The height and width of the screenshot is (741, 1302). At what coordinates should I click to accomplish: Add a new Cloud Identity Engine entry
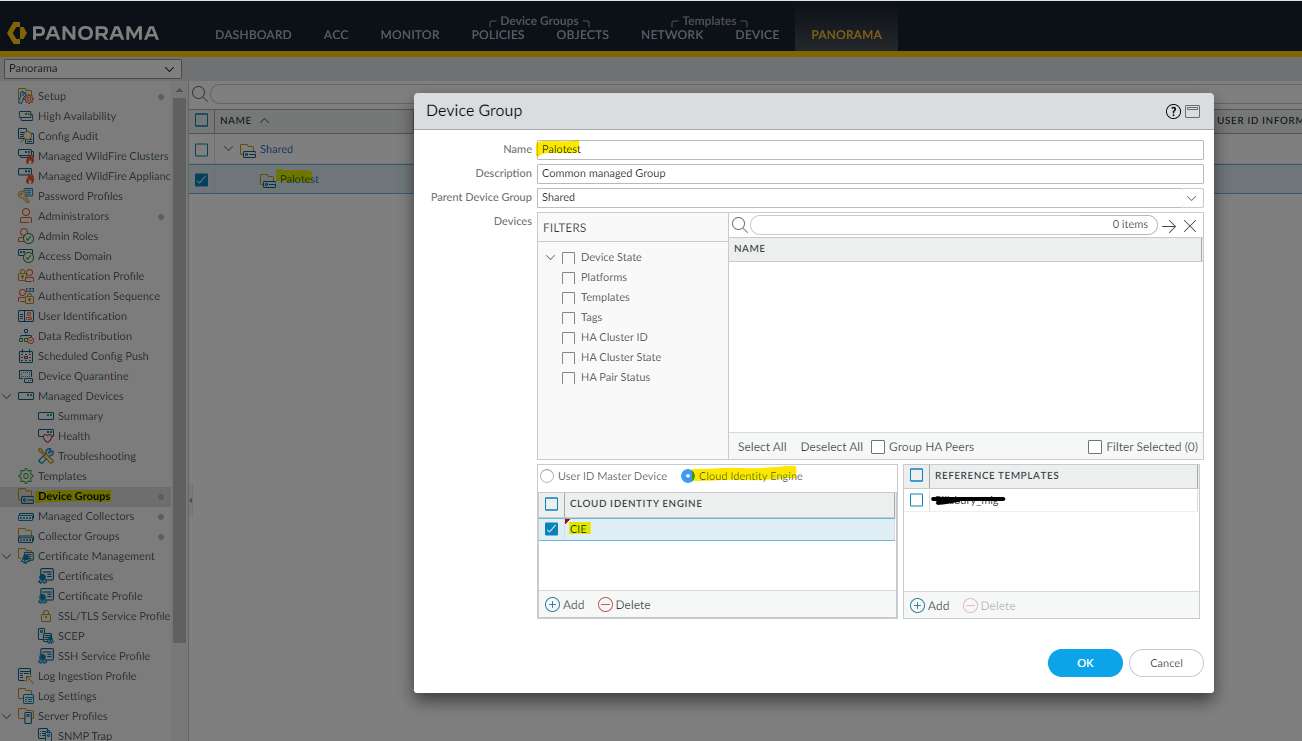point(565,604)
